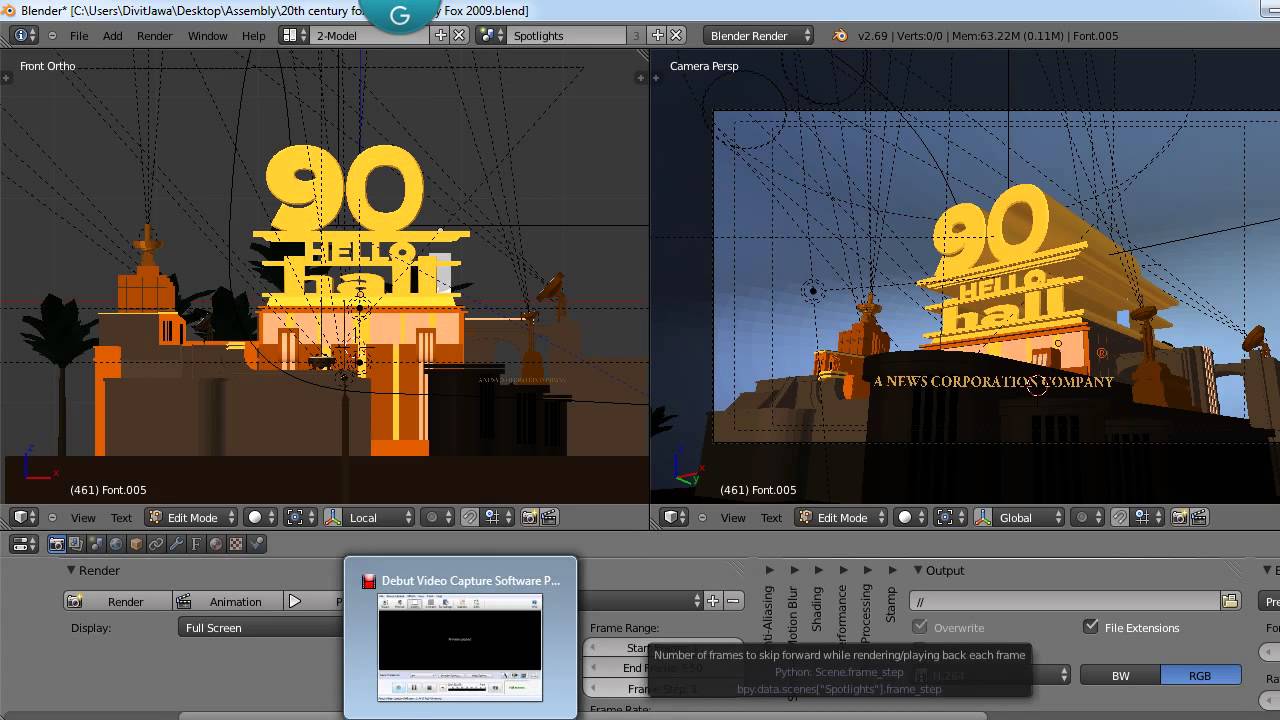Delete screen layout X icon
1280x720 pixels.
tap(459, 35)
